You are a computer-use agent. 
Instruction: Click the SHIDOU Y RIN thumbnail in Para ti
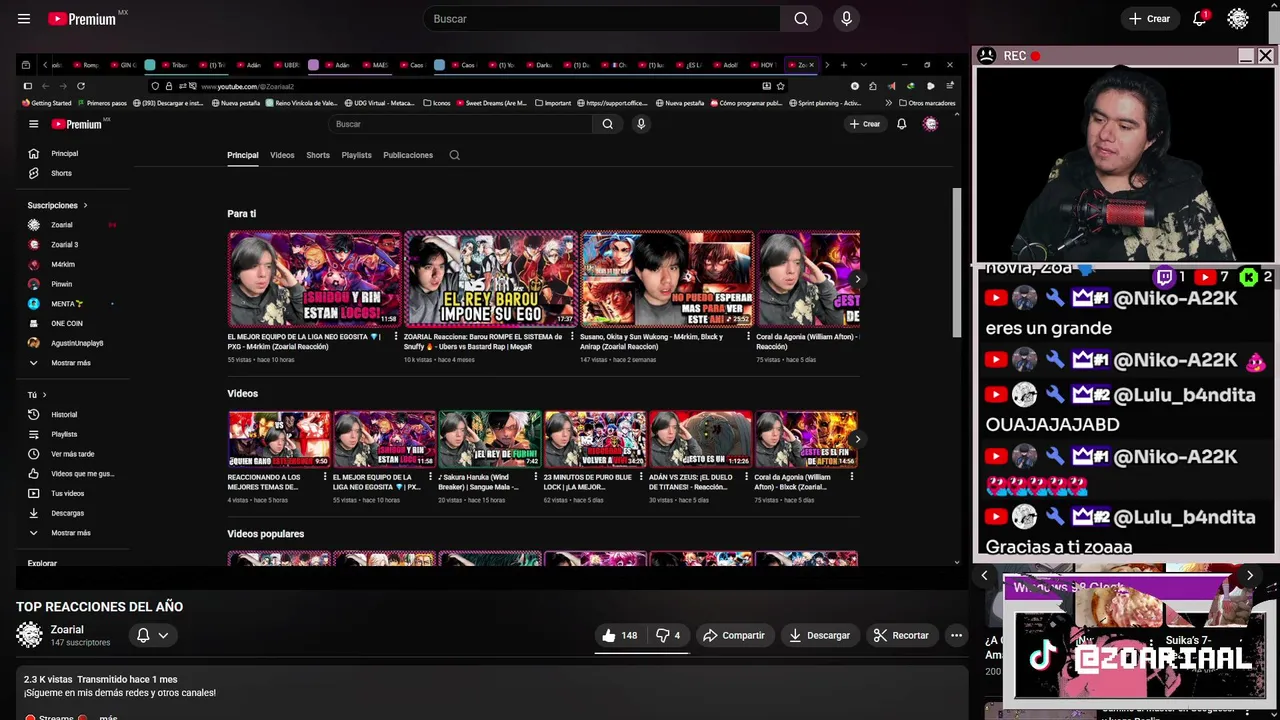click(314, 279)
